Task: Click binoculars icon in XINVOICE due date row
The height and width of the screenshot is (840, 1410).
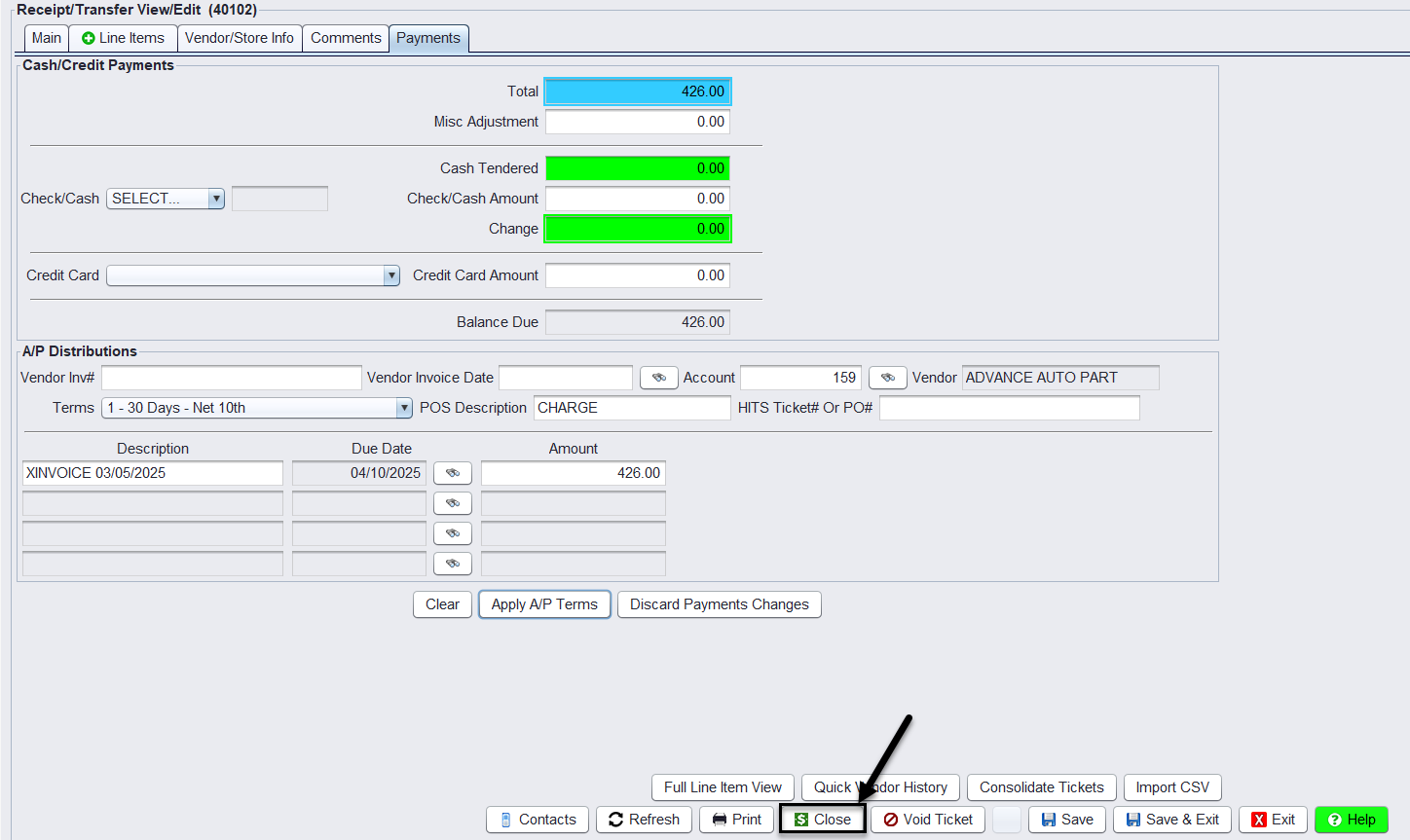Action: 453,473
